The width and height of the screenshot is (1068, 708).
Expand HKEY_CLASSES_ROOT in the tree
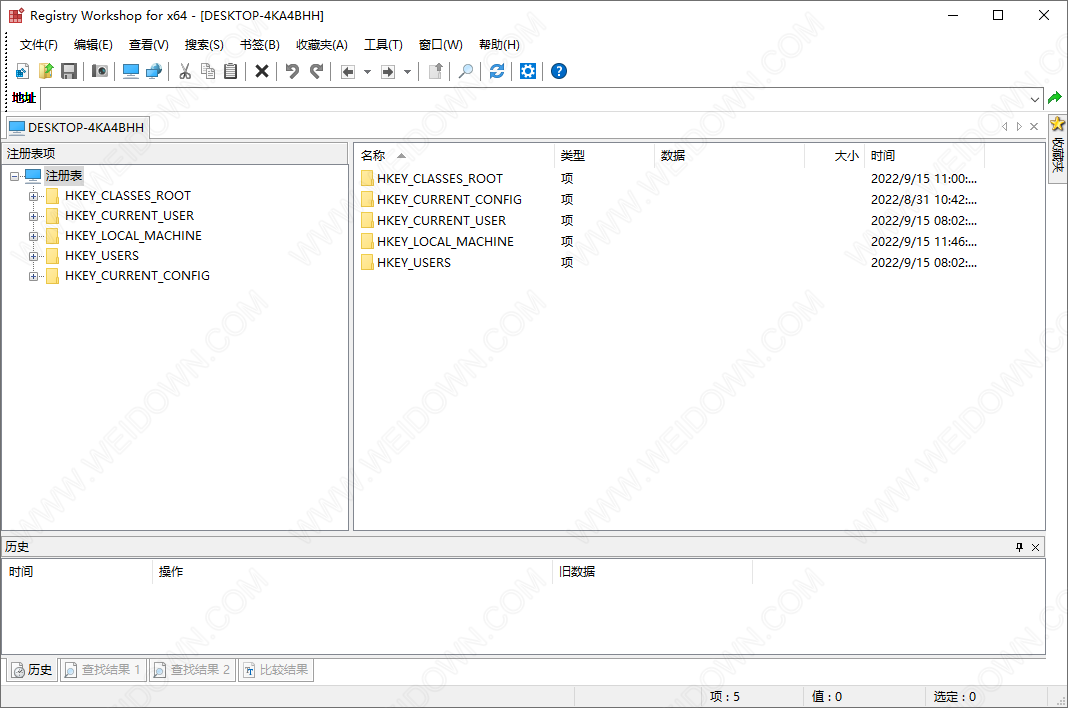(x=33, y=196)
